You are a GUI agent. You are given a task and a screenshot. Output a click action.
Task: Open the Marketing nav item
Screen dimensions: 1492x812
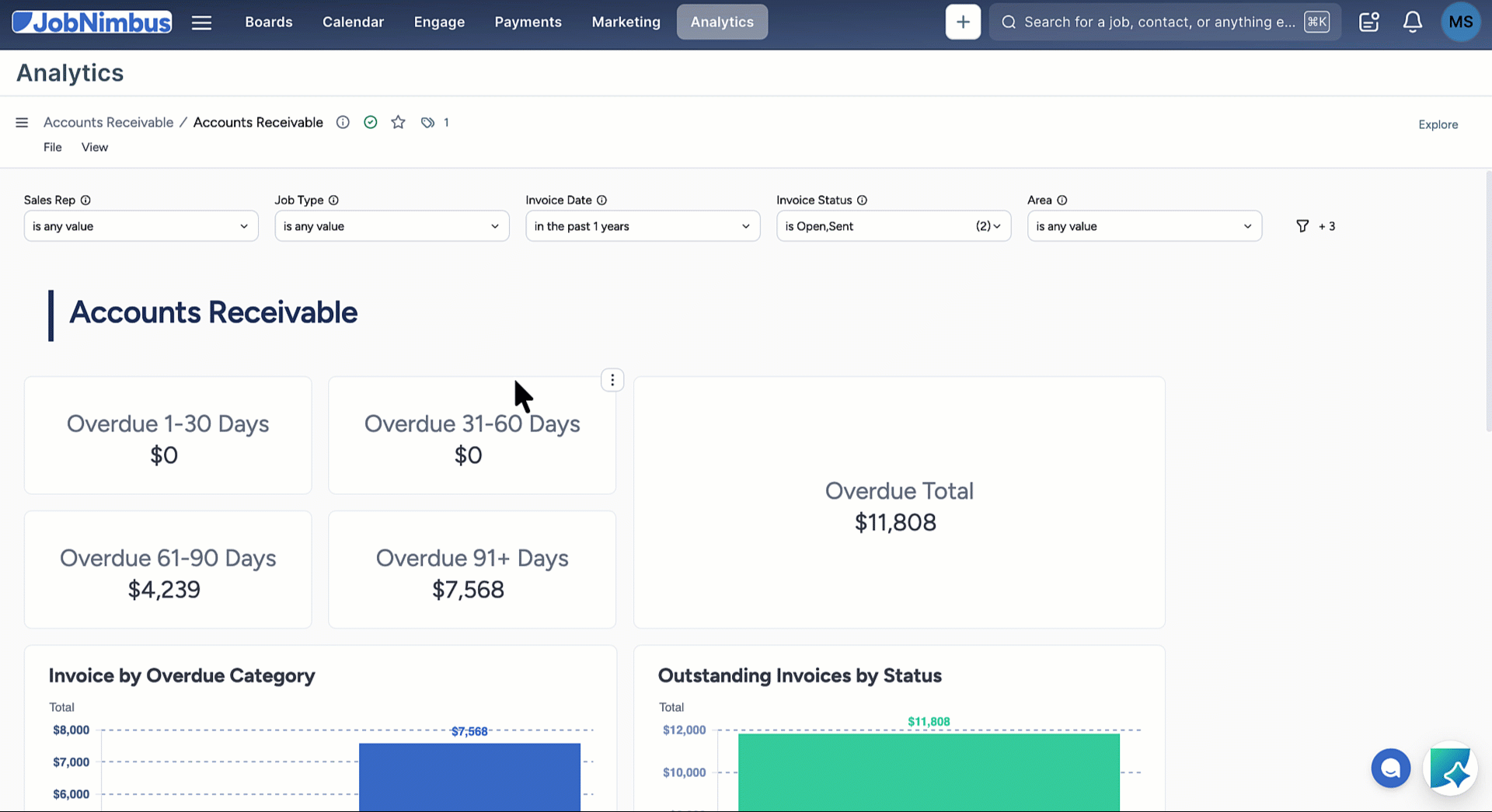pyautogui.click(x=626, y=22)
